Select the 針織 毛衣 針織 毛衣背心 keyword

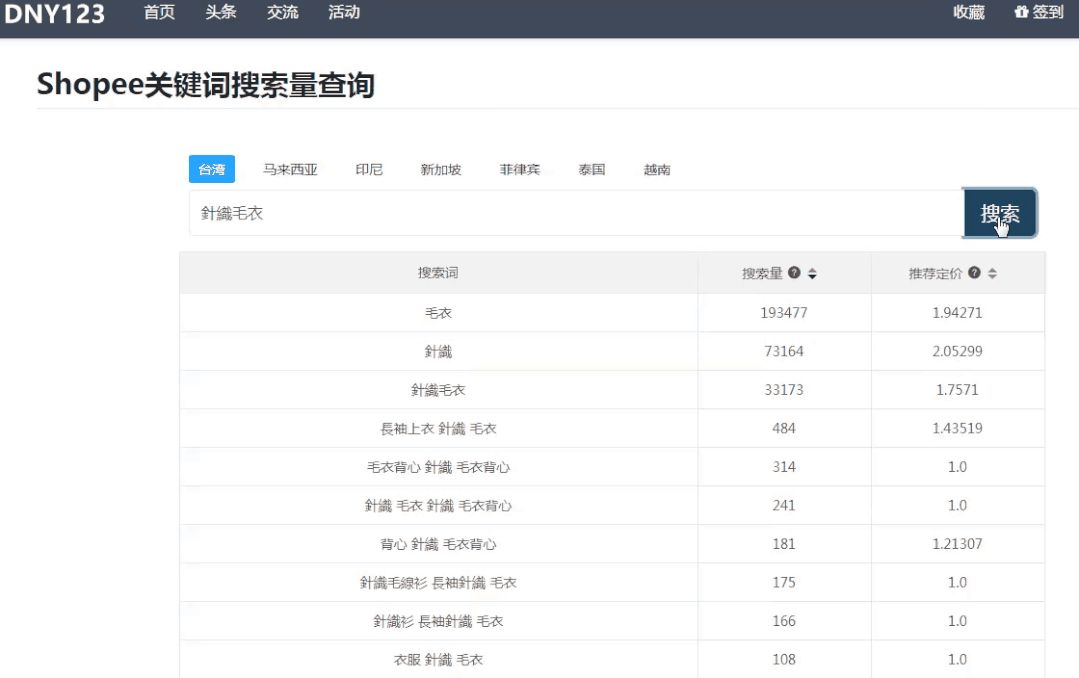(438, 505)
